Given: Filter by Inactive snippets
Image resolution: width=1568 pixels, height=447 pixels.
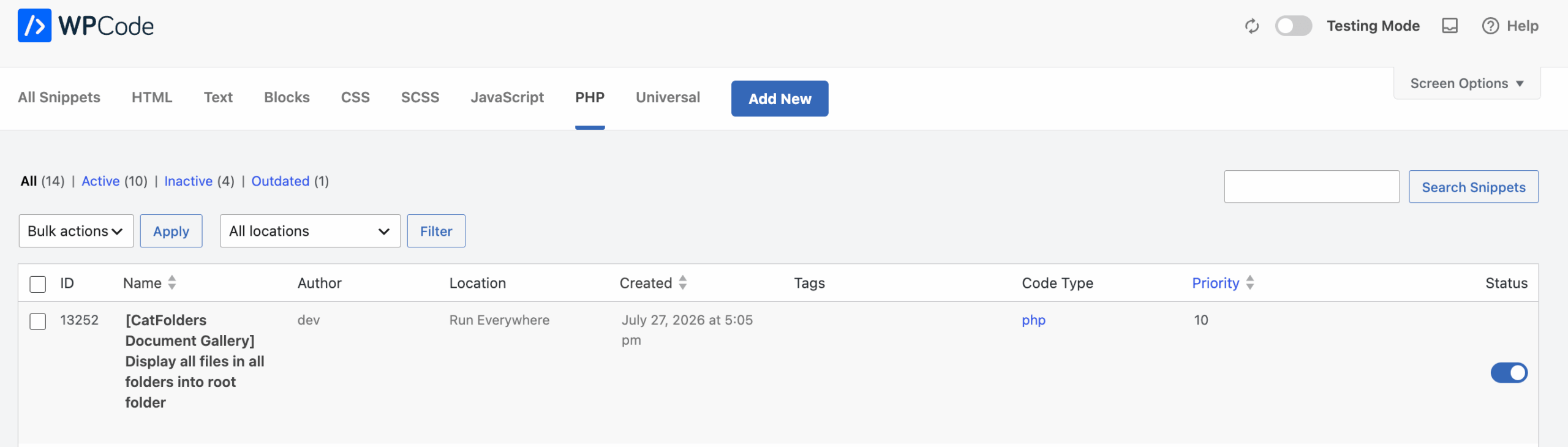Looking at the screenshot, I should (x=188, y=181).
